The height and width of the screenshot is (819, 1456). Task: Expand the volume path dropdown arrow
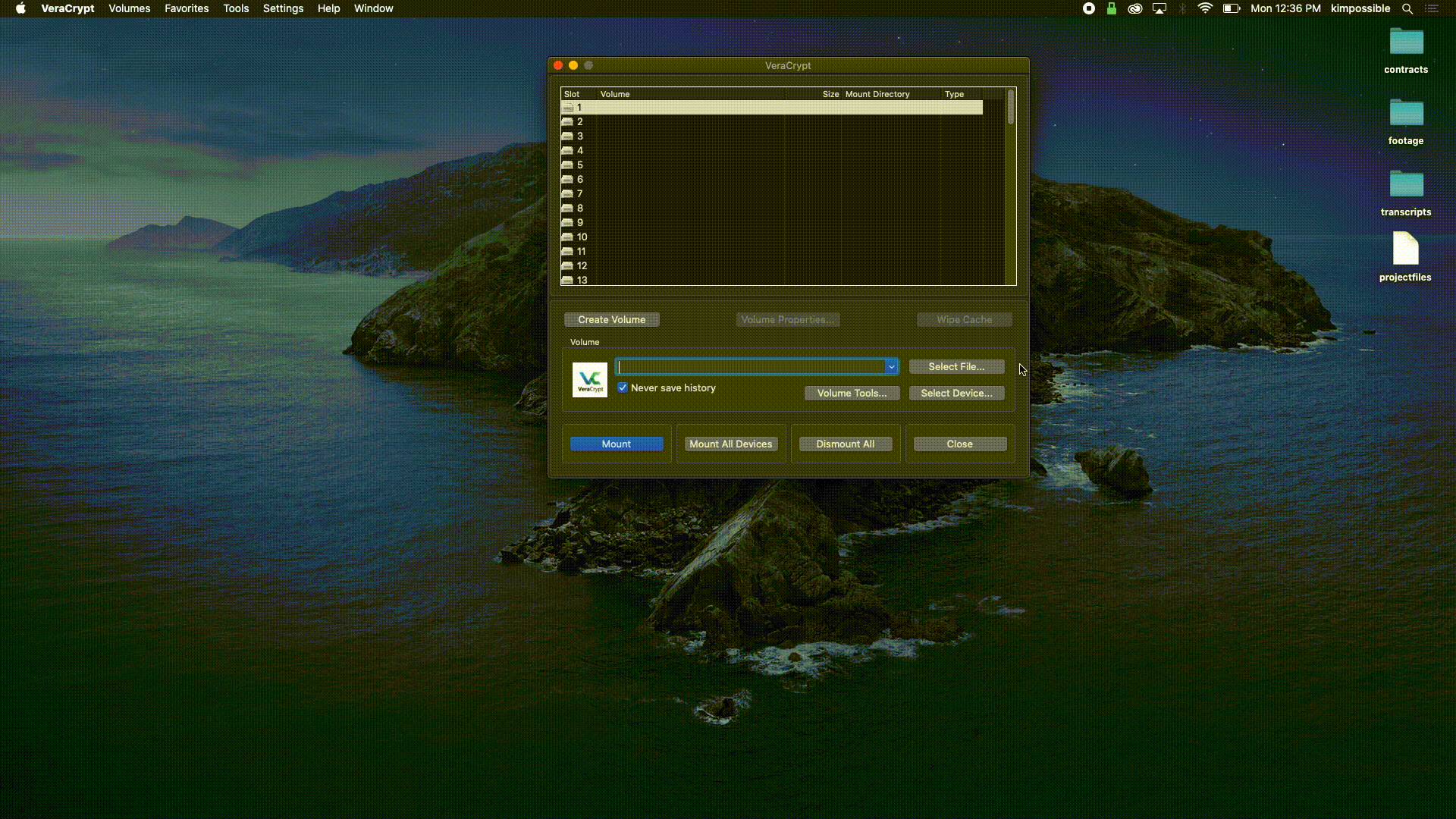click(x=891, y=367)
